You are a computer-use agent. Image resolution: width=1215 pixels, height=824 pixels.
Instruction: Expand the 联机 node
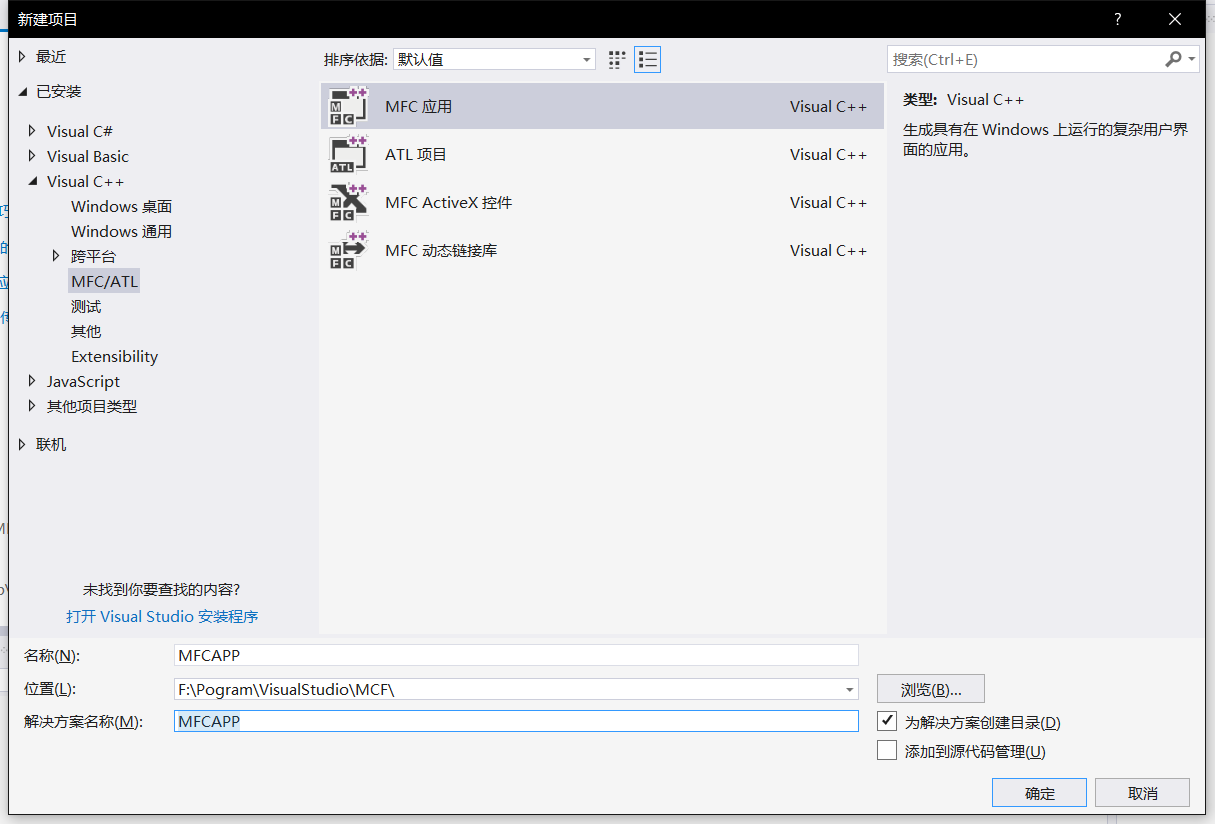point(23,444)
